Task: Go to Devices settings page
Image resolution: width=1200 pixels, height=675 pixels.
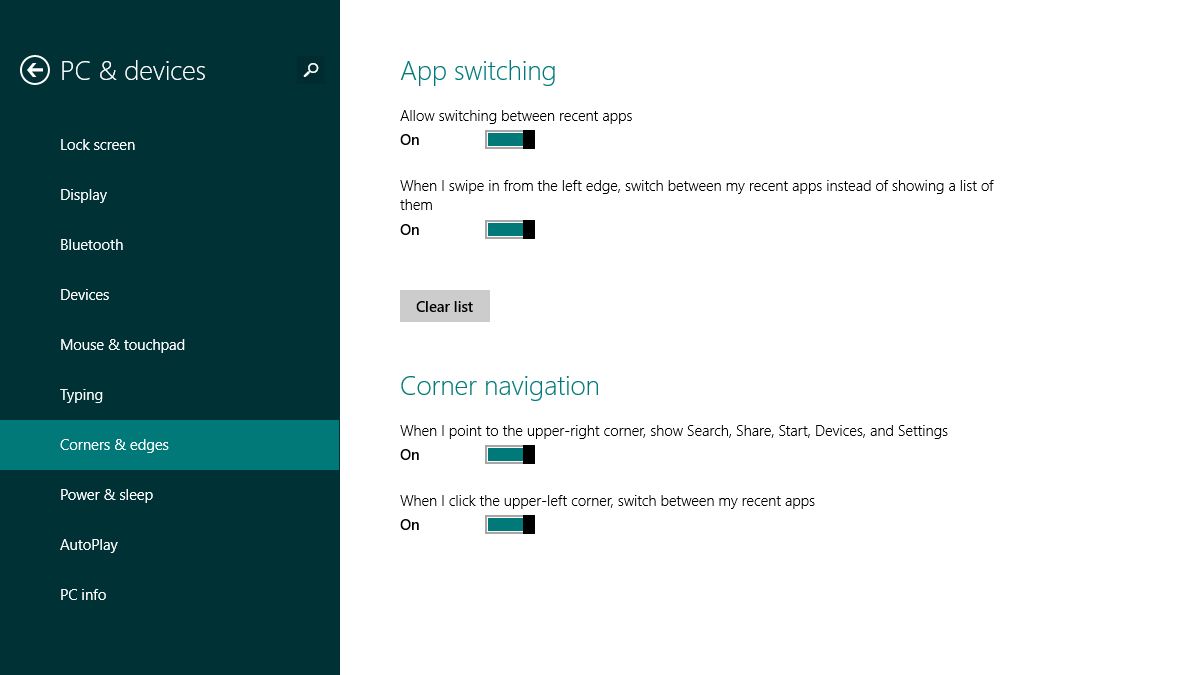Action: (x=84, y=294)
